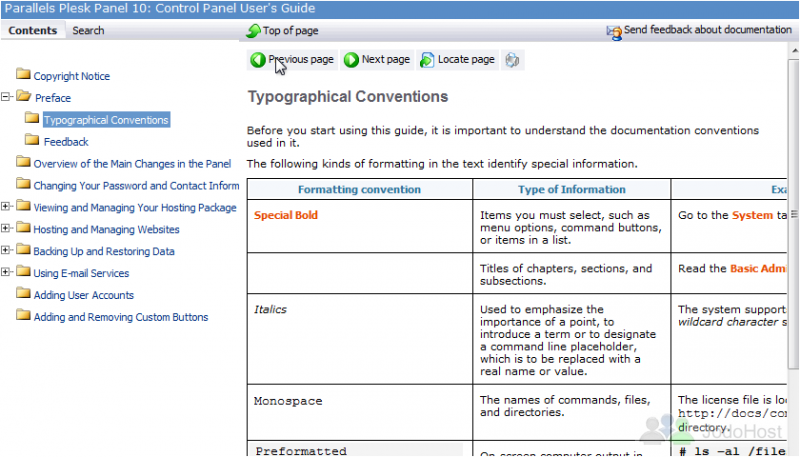Collapse the Preface tree node

tap(6, 96)
